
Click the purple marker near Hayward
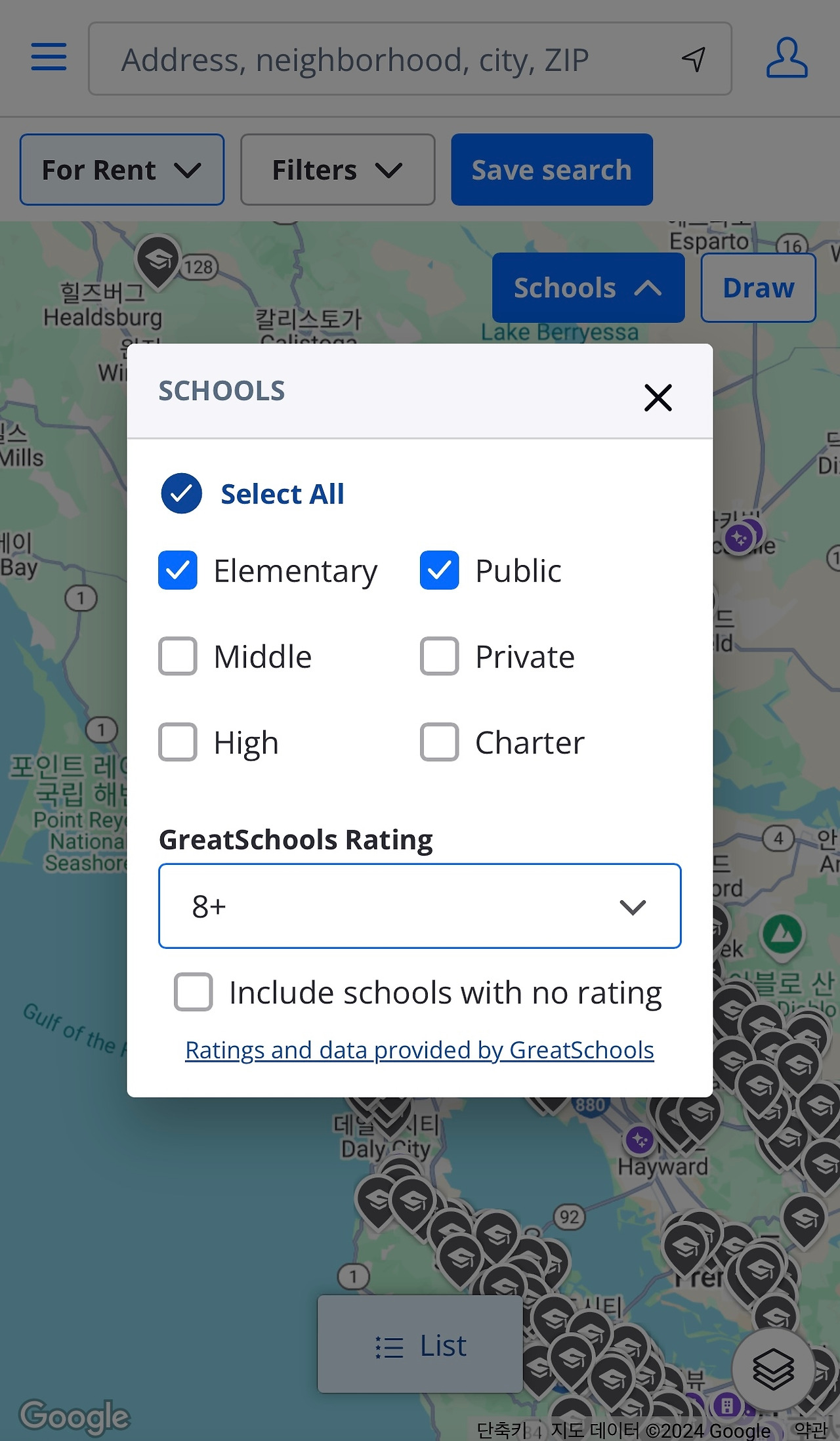pyautogui.click(x=639, y=1140)
